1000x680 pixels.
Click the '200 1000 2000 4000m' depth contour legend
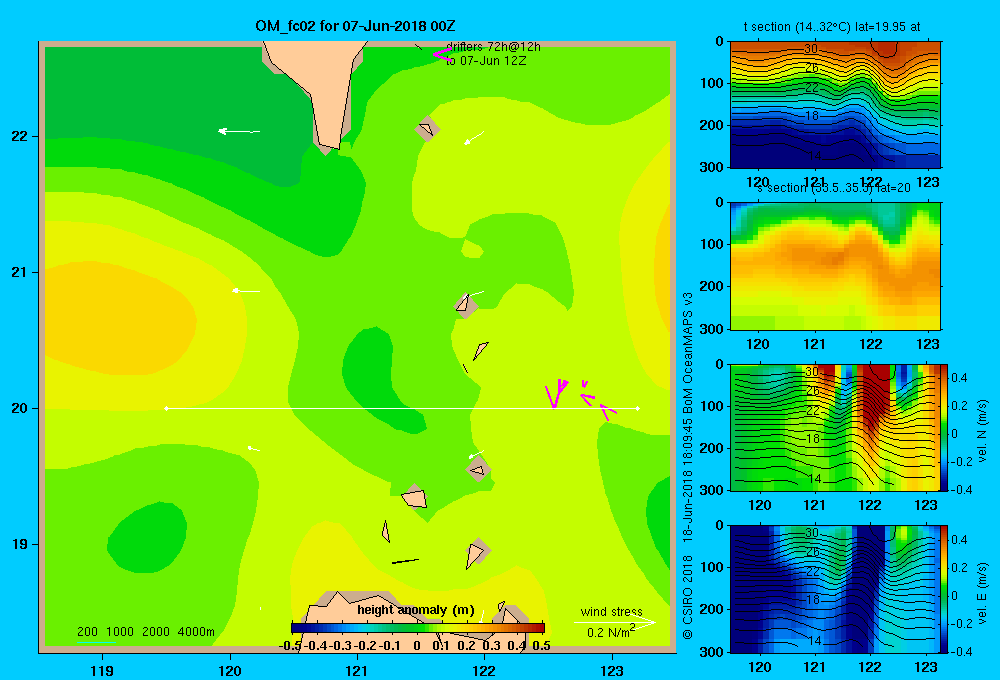145,632
